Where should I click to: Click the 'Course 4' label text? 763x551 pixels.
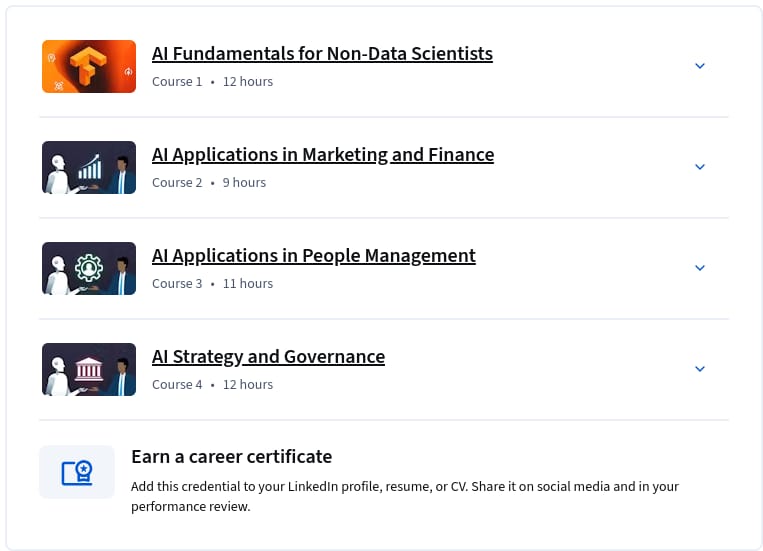(177, 385)
